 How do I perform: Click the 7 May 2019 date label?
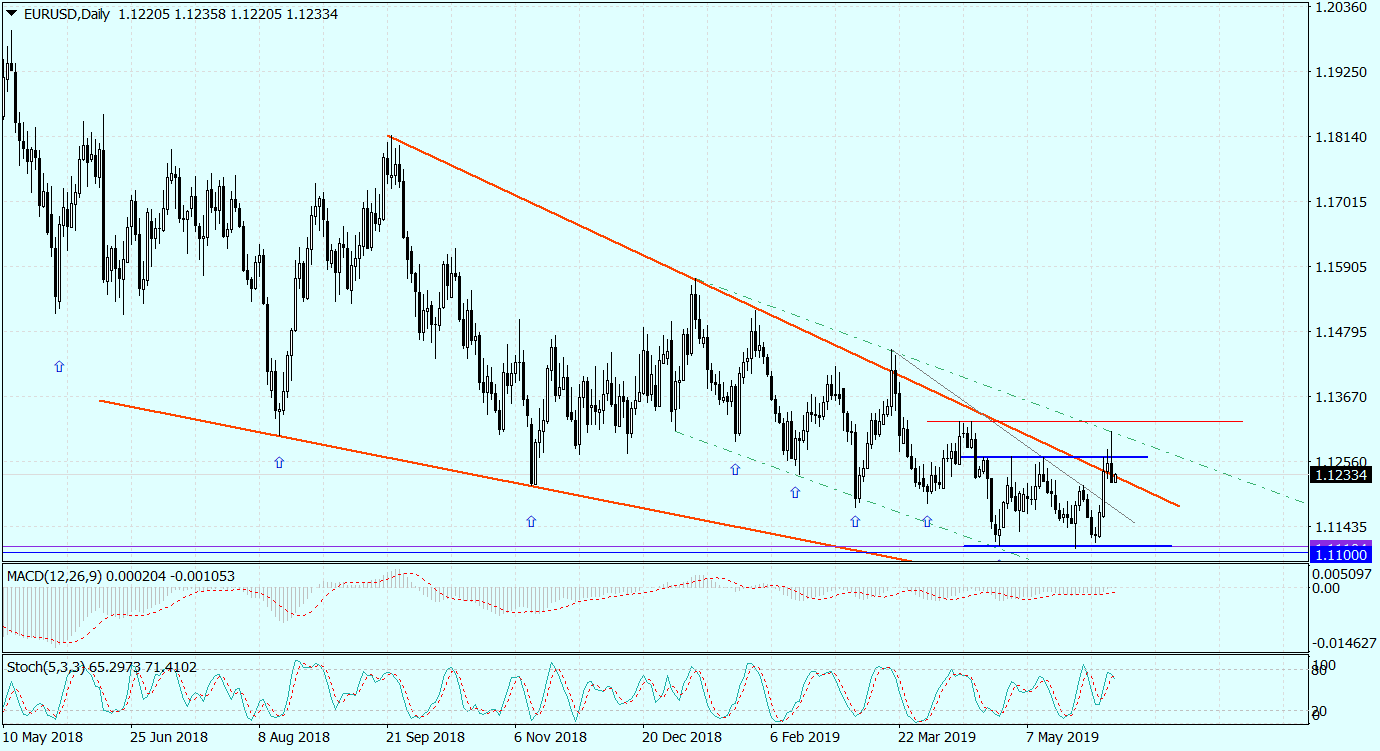[1063, 737]
